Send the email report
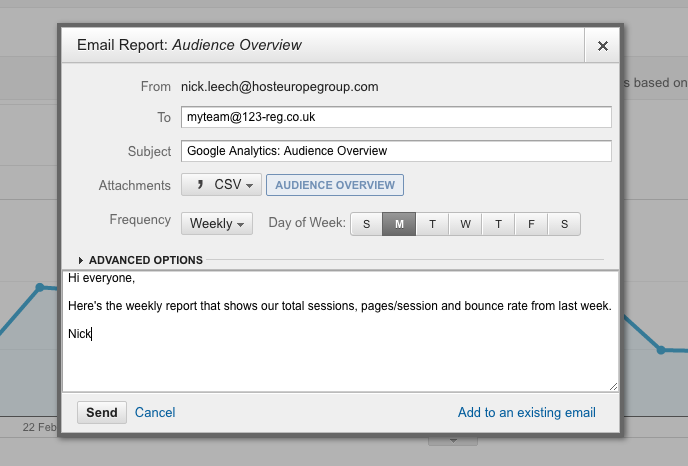Image resolution: width=688 pixels, height=466 pixels. [102, 412]
